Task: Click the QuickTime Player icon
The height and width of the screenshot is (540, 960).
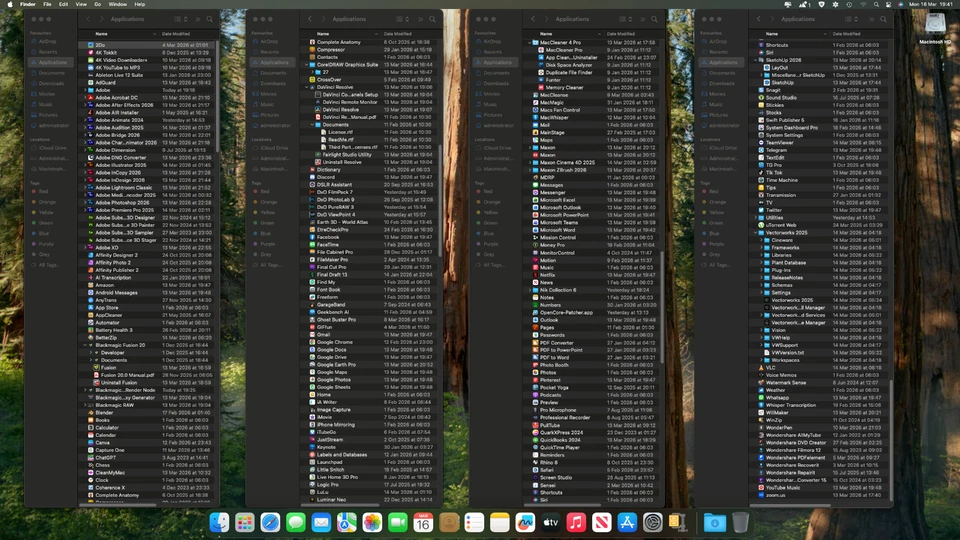Action: click(536, 448)
